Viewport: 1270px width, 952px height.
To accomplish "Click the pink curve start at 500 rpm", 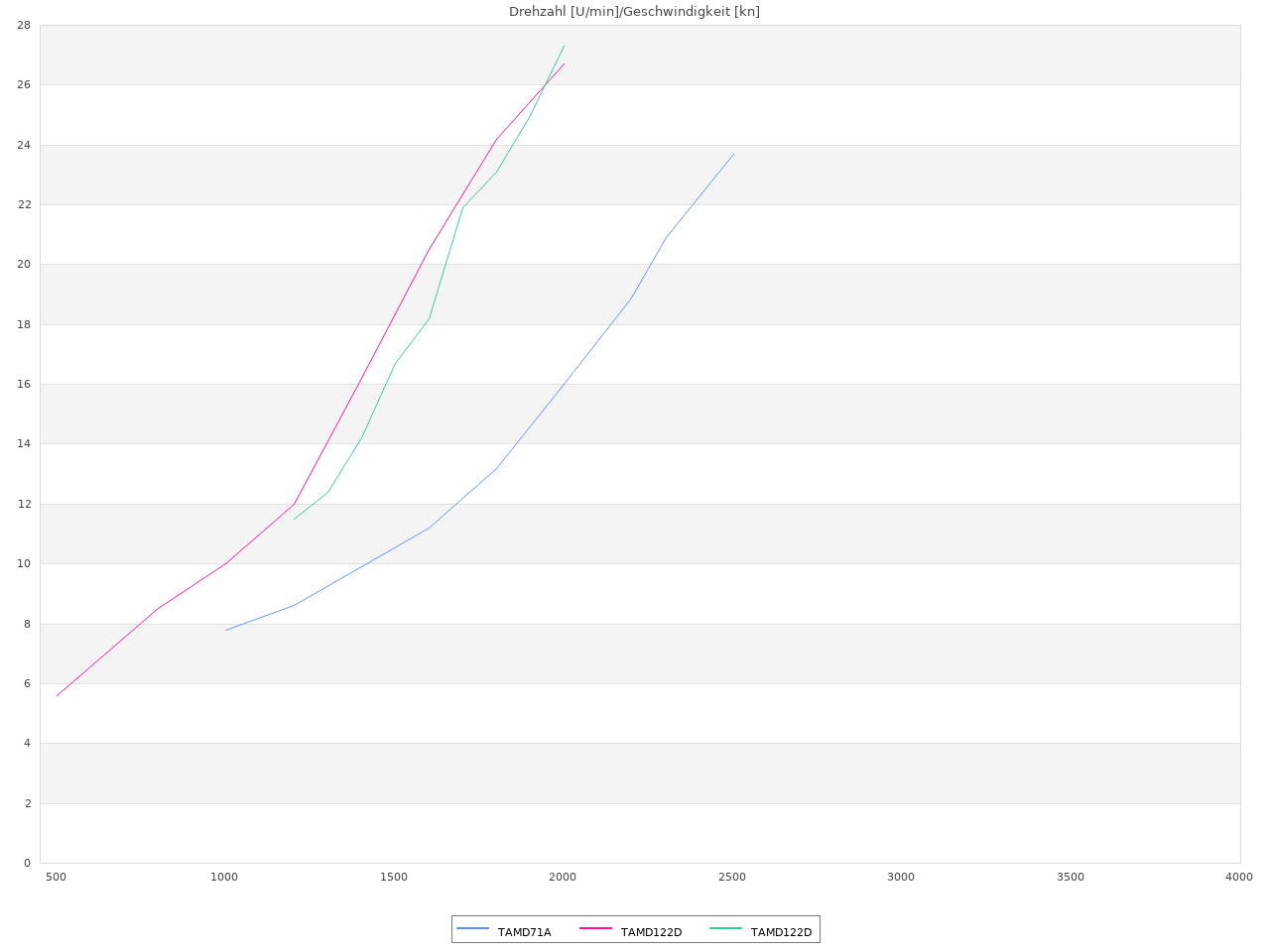I will (x=57, y=695).
